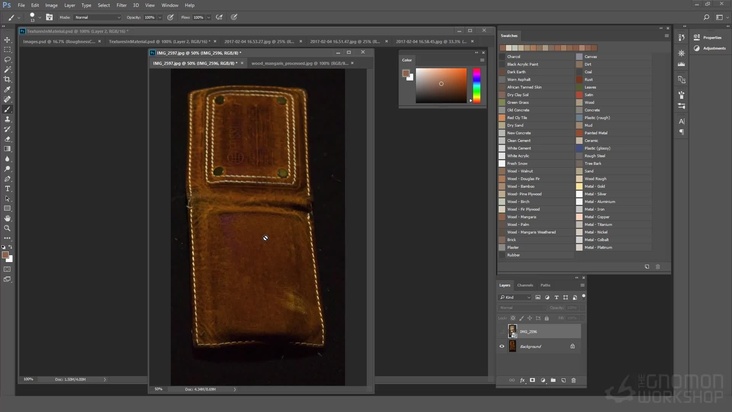Open the layer Kind filter dropdown

click(x=513, y=297)
